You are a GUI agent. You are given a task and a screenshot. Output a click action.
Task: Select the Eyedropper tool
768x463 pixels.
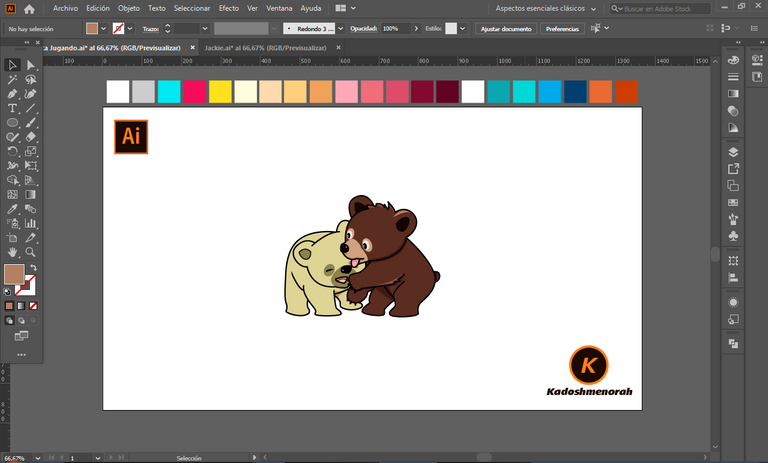(x=12, y=209)
